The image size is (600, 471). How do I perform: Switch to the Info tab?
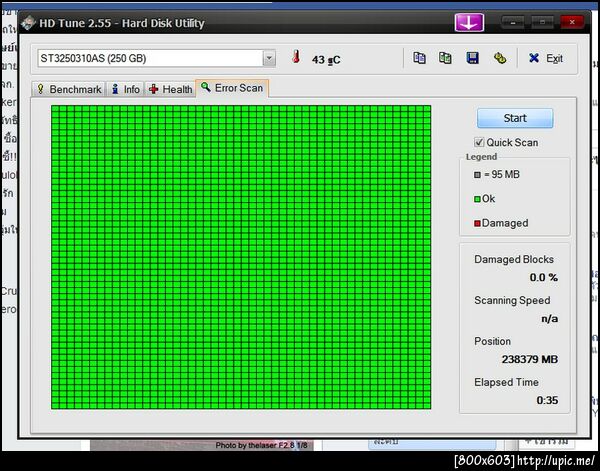coord(125,89)
